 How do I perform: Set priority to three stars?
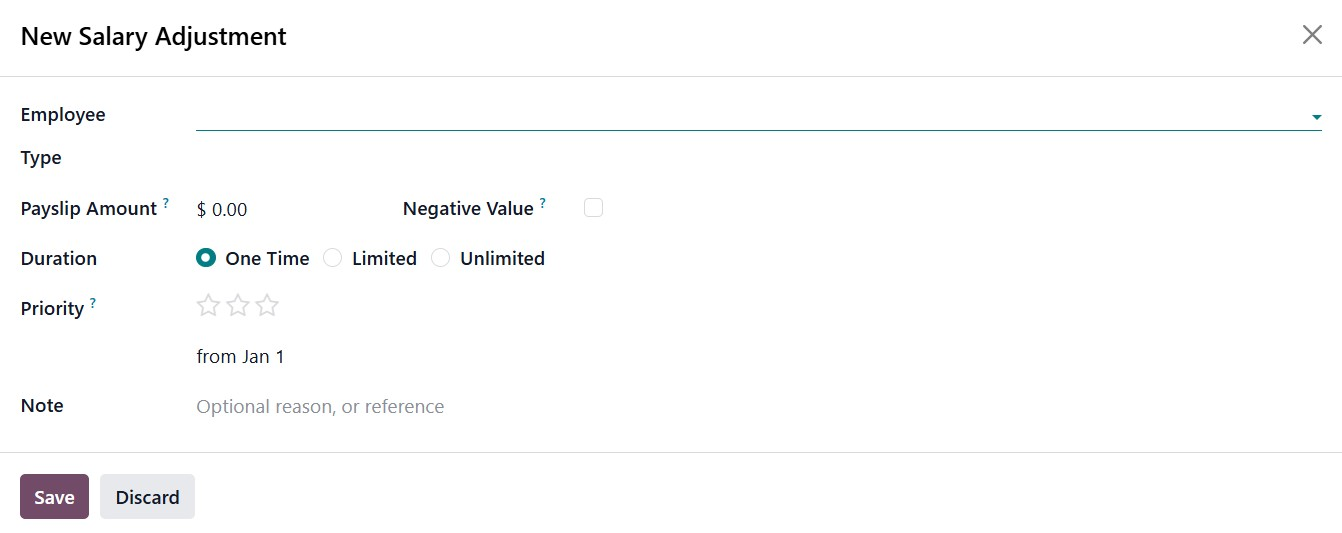pos(267,306)
